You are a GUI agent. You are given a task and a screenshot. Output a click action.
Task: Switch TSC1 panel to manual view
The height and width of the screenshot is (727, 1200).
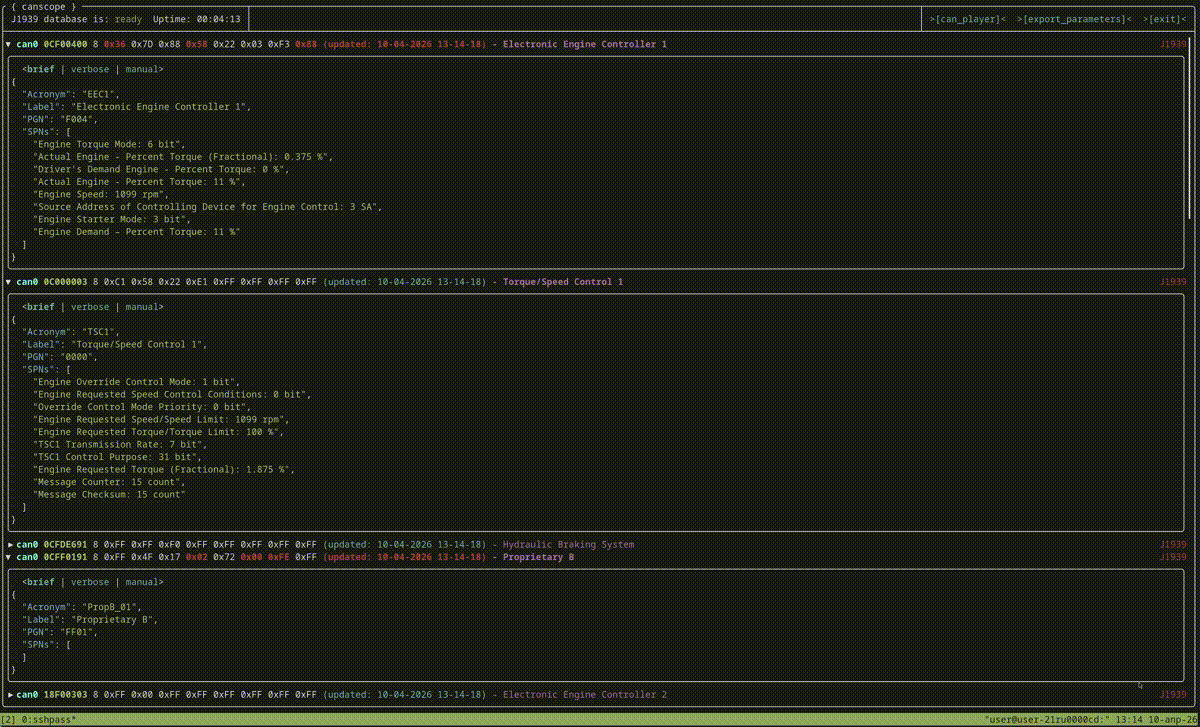click(142, 307)
